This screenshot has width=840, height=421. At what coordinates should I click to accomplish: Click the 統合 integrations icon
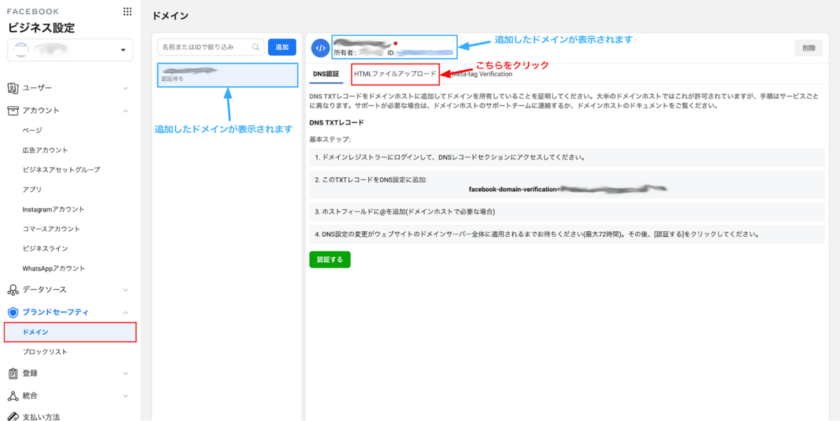click(13, 396)
